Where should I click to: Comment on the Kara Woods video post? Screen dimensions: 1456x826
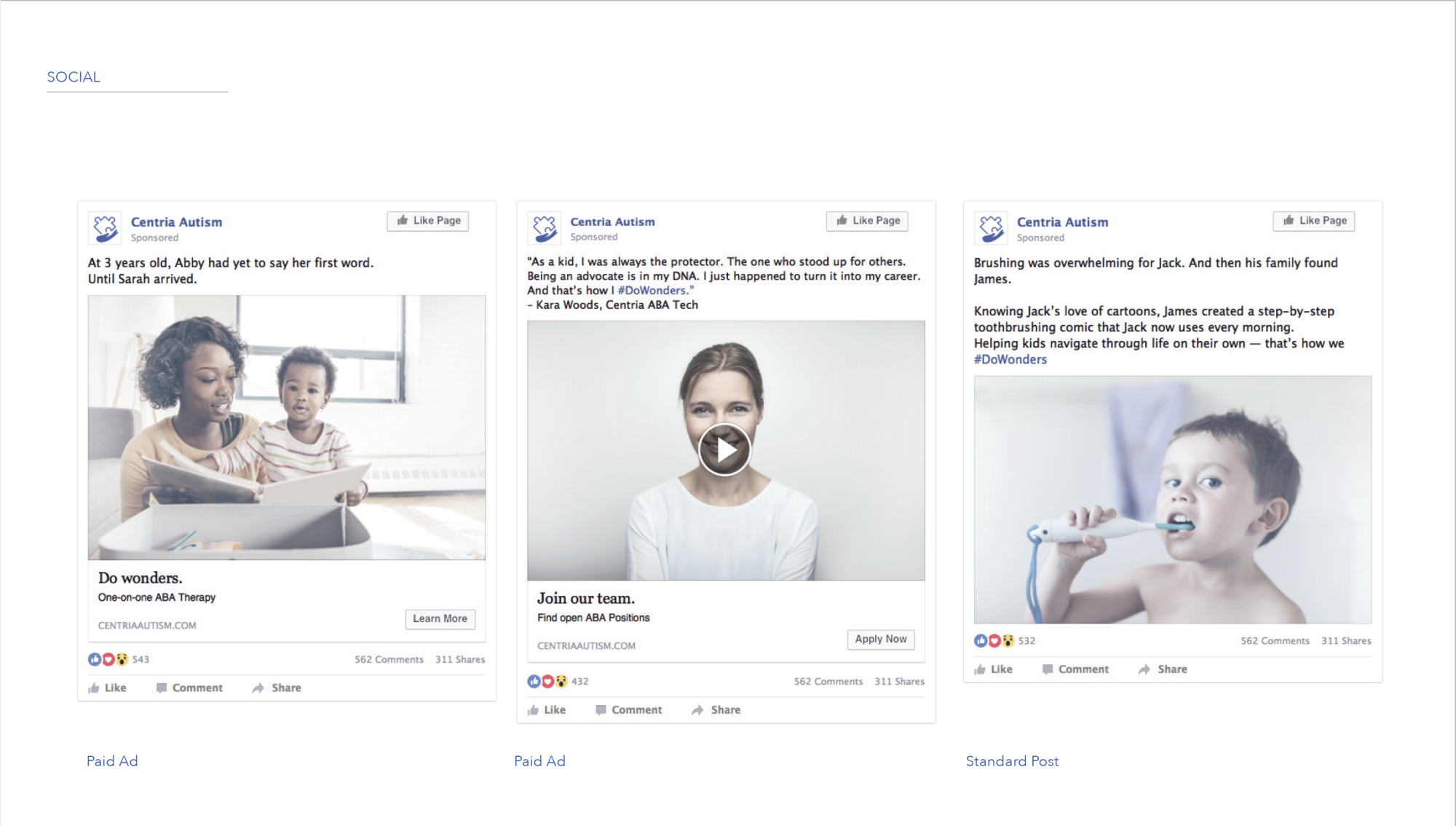[629, 709]
